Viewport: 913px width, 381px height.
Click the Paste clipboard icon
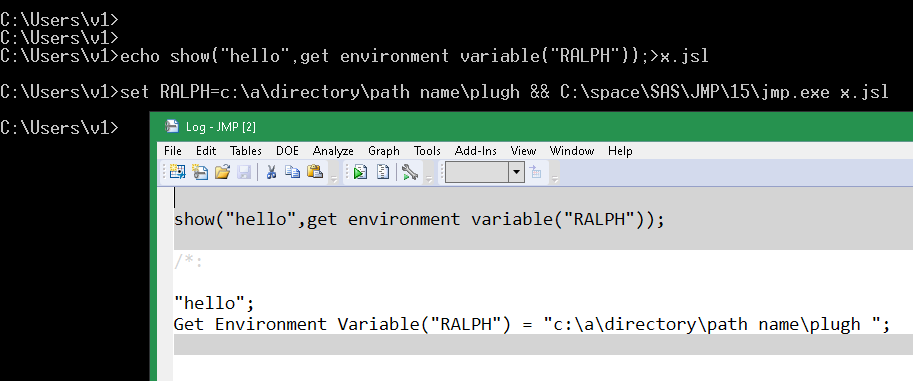point(314,172)
